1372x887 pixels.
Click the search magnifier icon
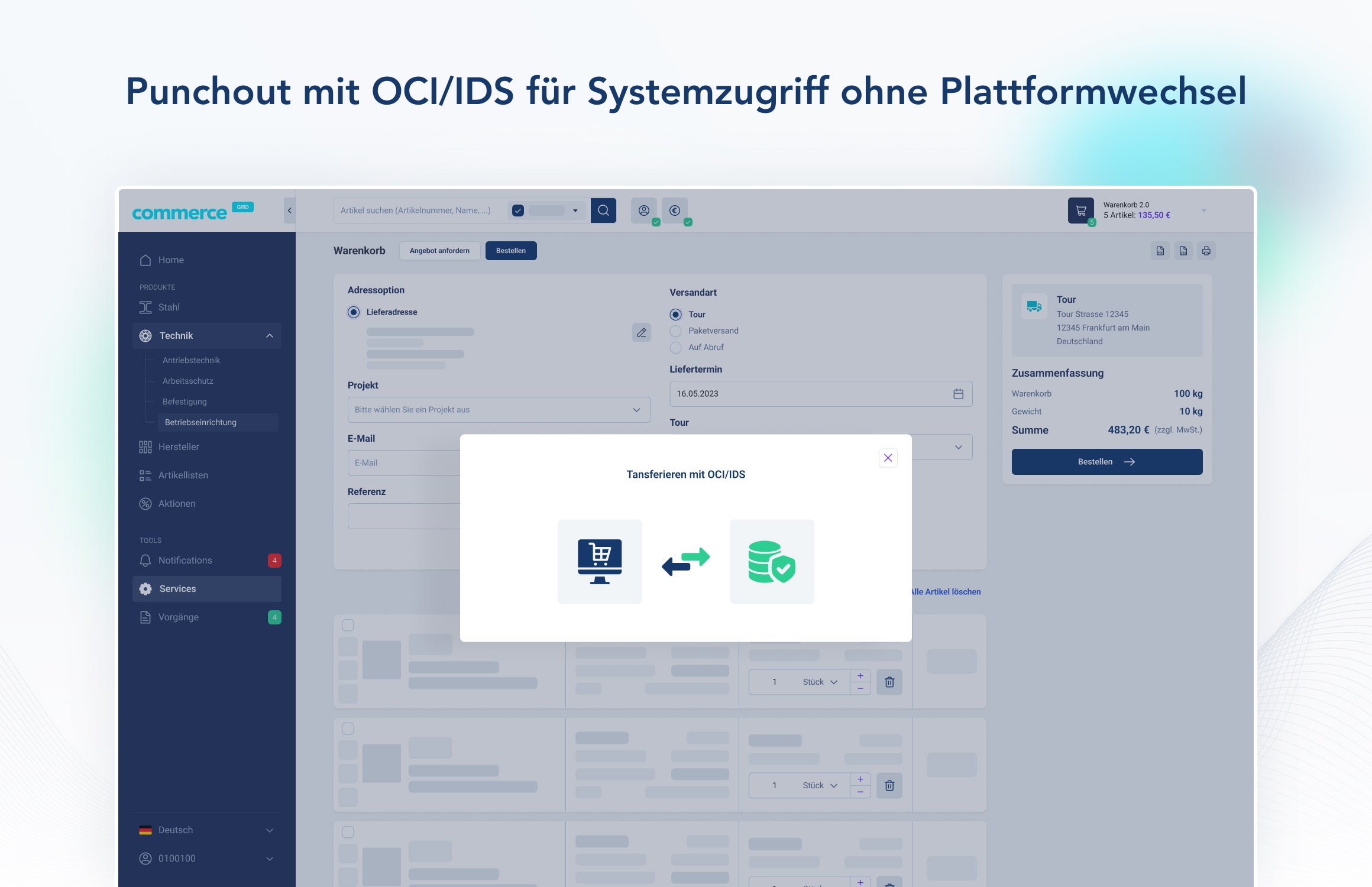(603, 211)
